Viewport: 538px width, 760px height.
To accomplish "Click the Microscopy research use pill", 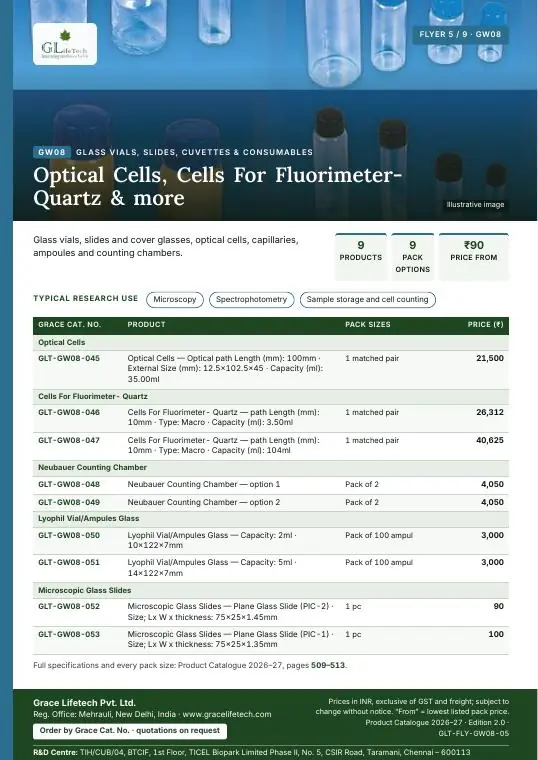I will (175, 300).
